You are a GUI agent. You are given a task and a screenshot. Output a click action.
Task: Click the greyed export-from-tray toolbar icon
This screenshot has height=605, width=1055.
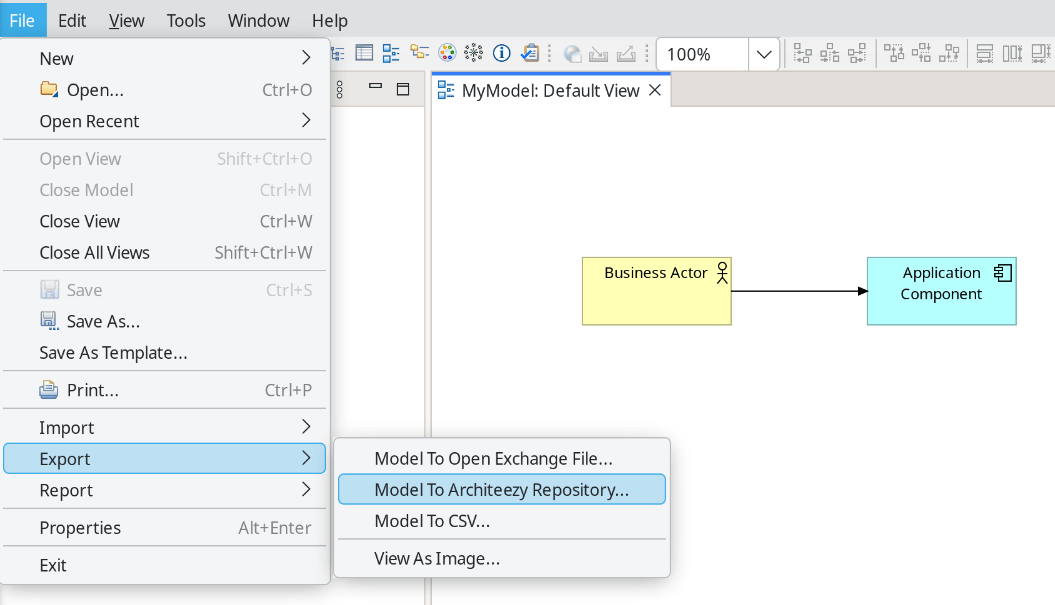click(626, 54)
